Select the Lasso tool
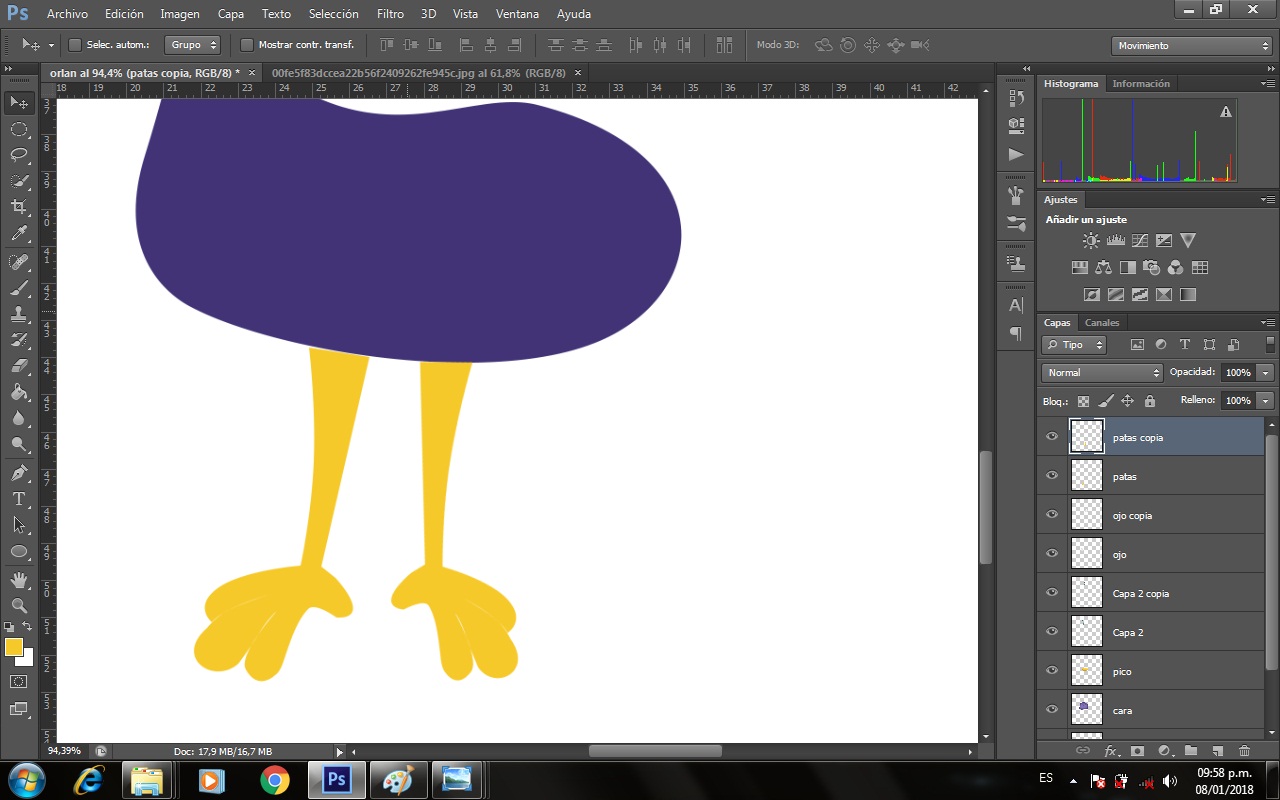 [x=19, y=155]
